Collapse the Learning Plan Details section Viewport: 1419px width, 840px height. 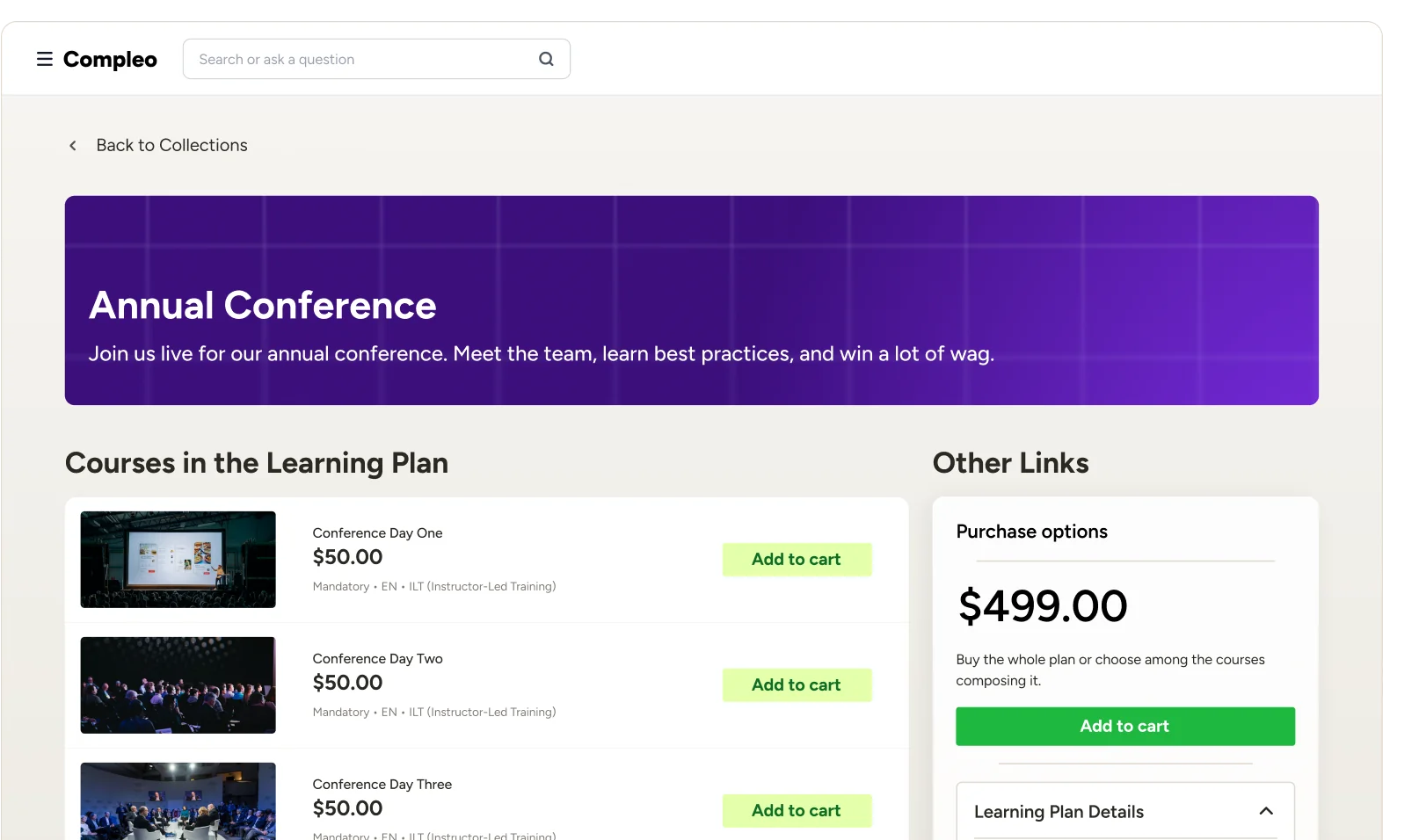point(1266,811)
